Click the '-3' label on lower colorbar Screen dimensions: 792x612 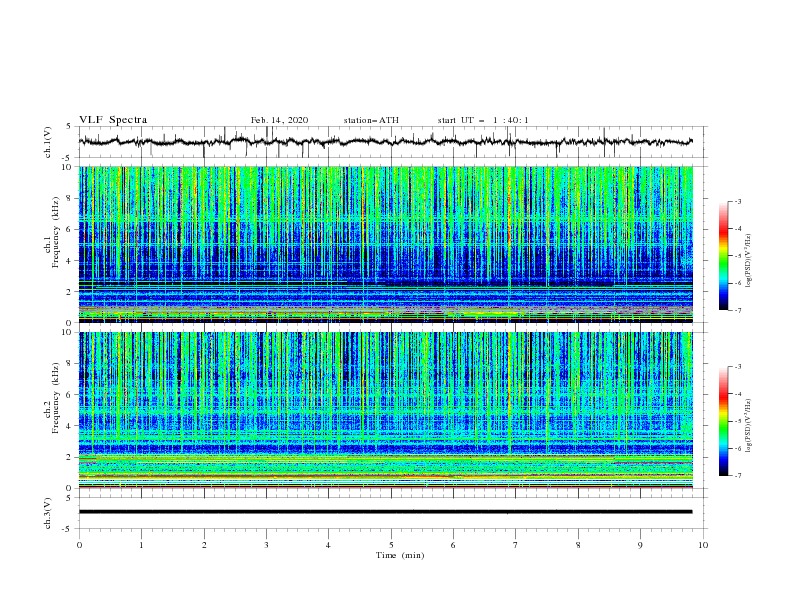737,367
